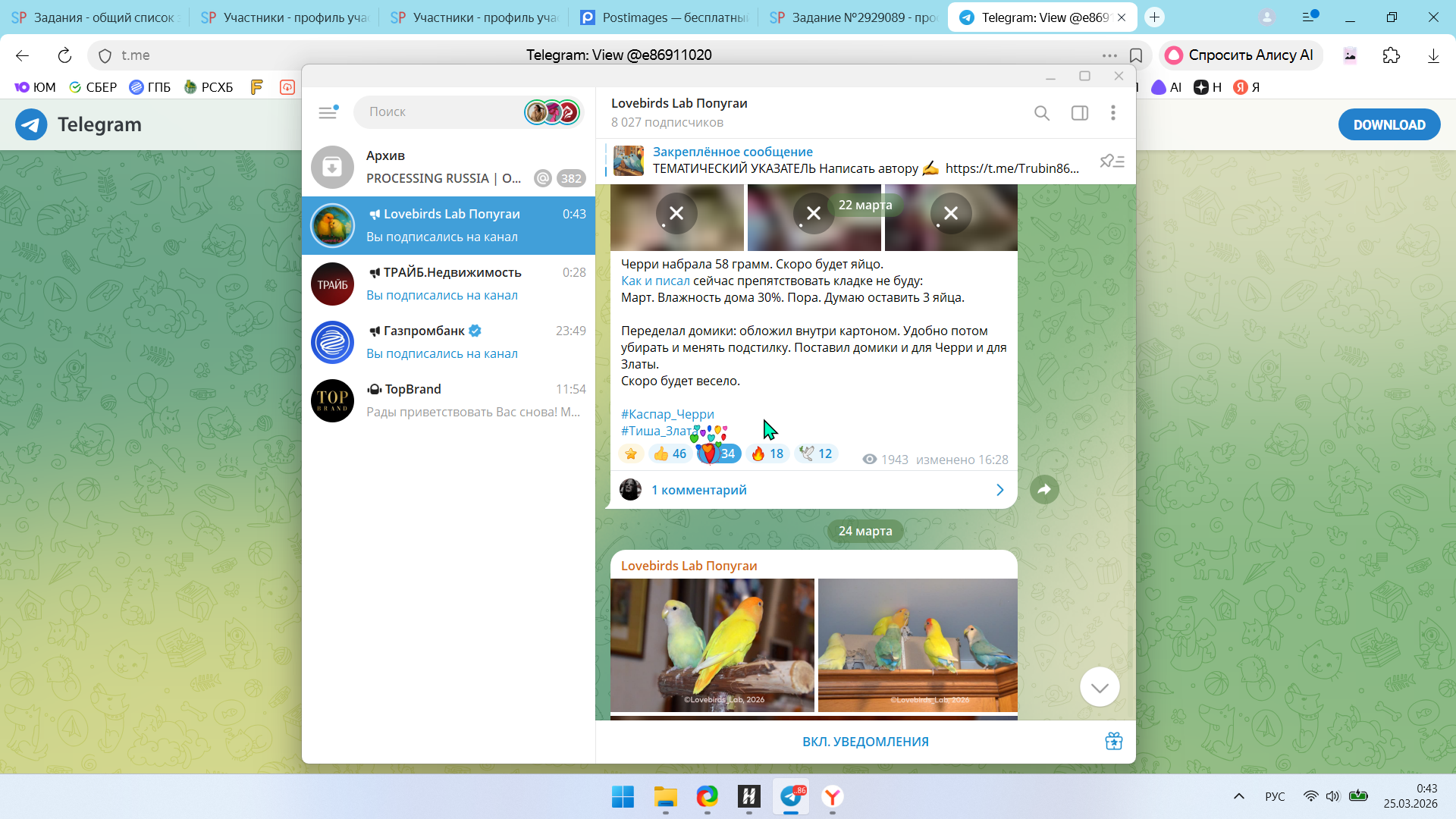Open the Архив archived chats folder
Viewport: 1456px width, 819px height.
pyautogui.click(x=448, y=167)
